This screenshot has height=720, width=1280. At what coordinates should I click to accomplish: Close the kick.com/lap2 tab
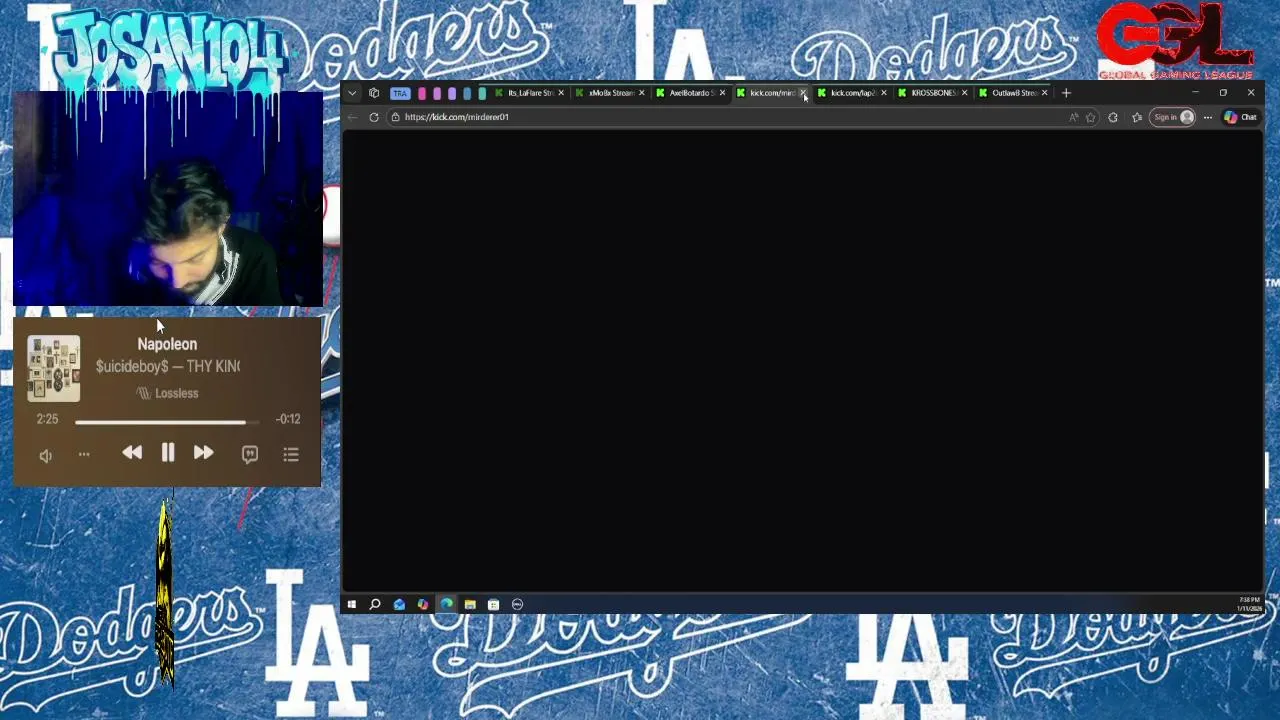click(x=883, y=93)
